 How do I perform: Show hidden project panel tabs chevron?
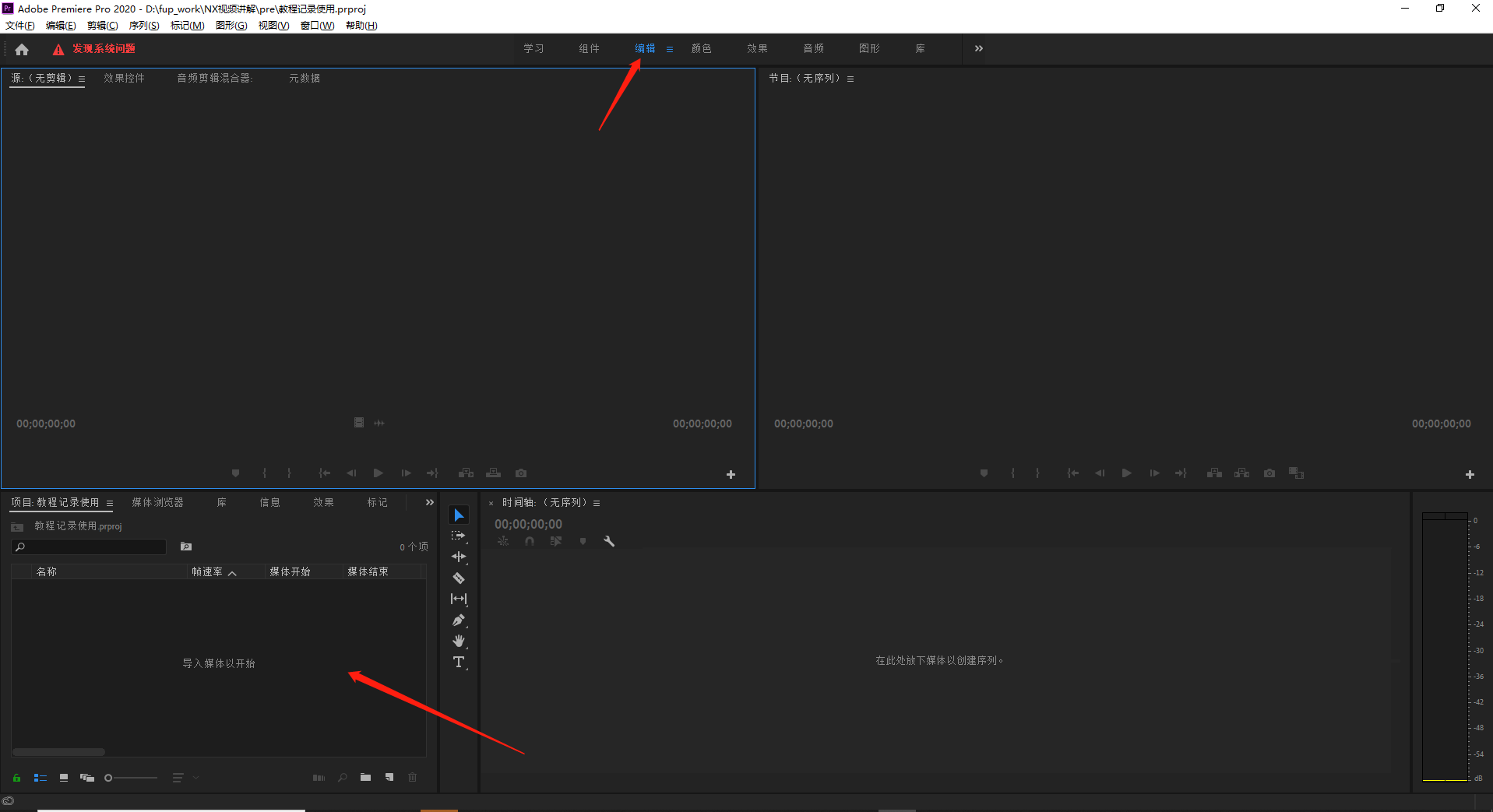[429, 502]
